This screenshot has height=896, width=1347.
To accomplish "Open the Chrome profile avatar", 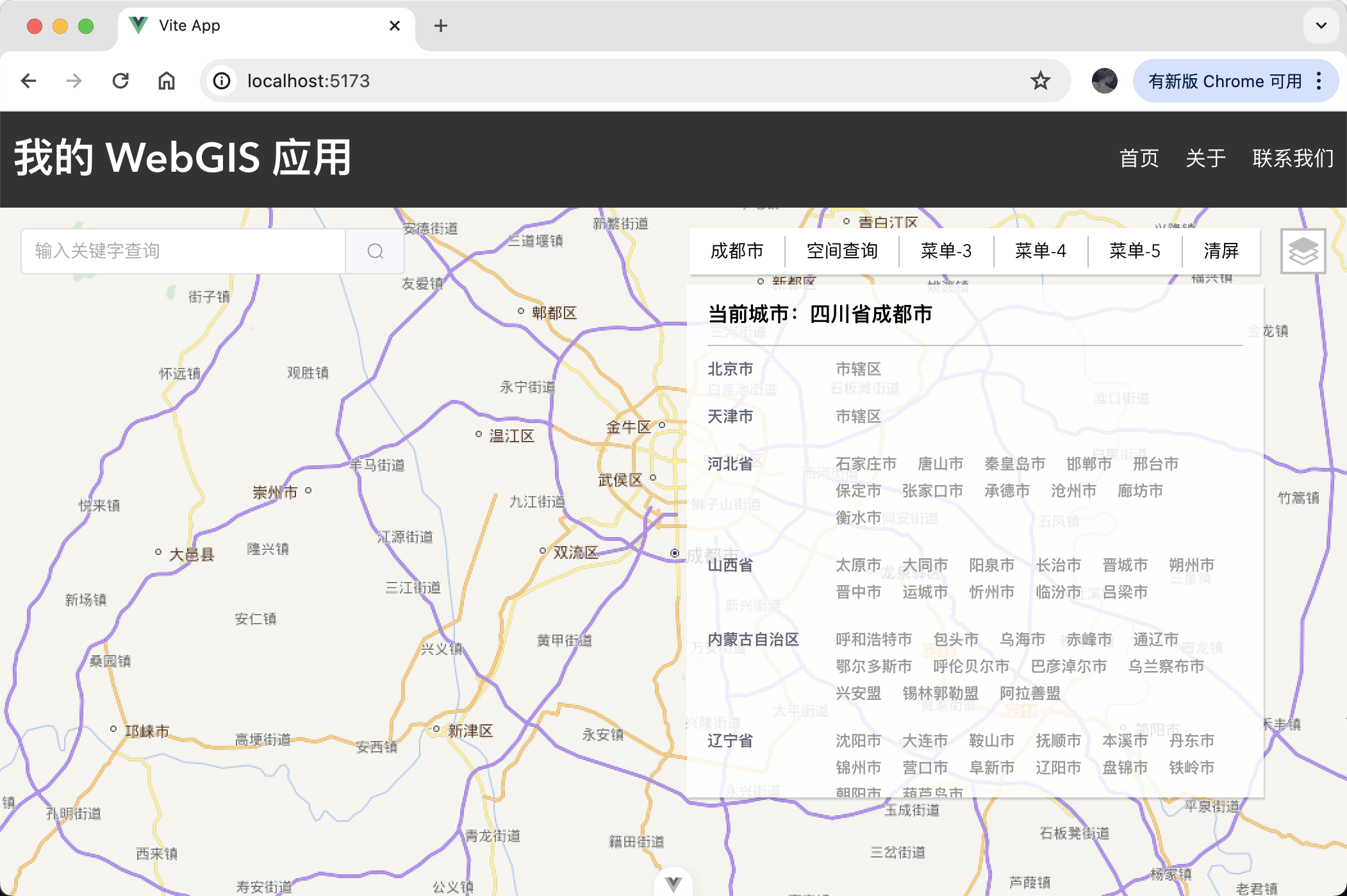I will (x=1104, y=81).
